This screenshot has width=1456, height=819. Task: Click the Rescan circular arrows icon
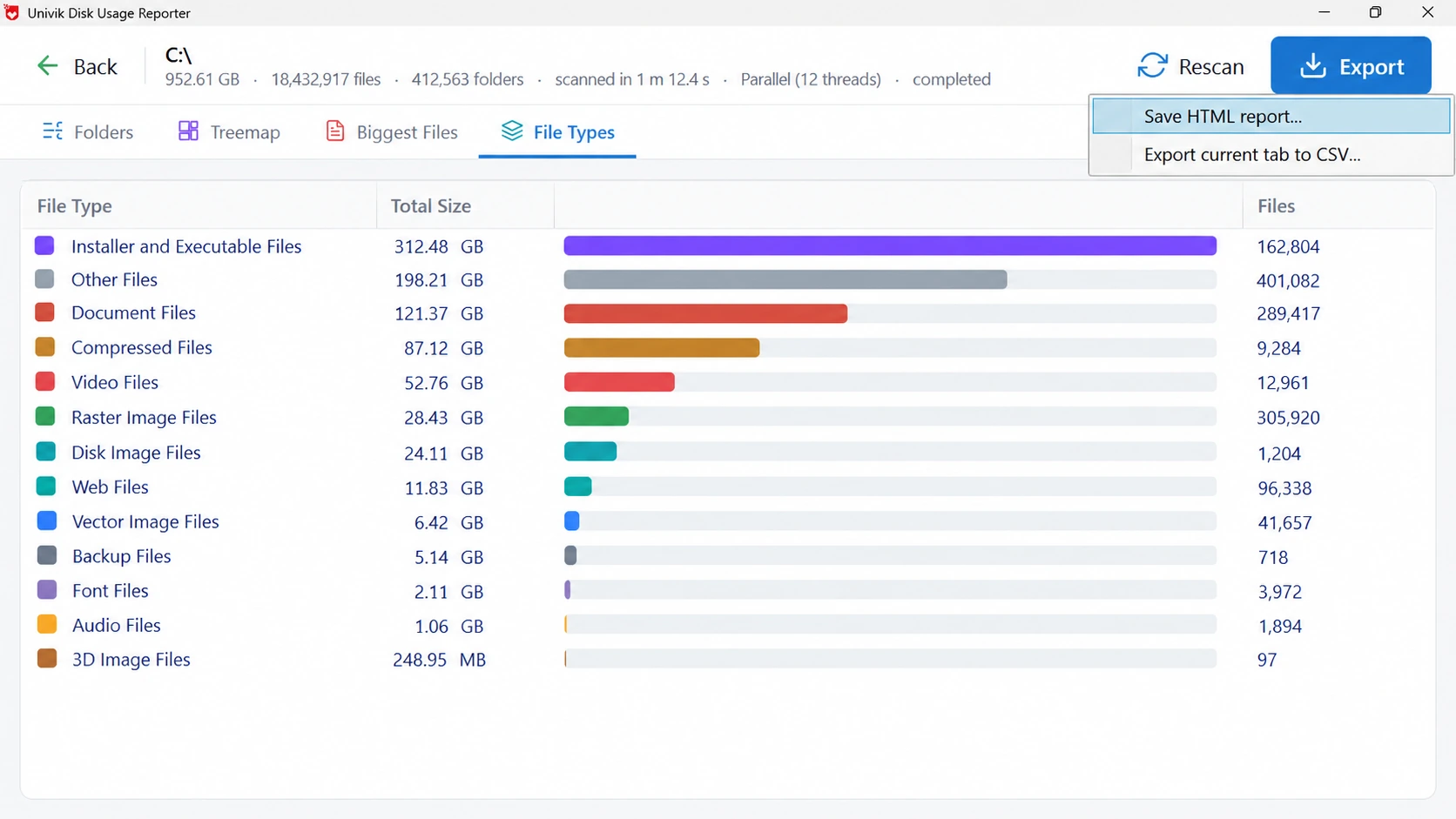(1152, 66)
